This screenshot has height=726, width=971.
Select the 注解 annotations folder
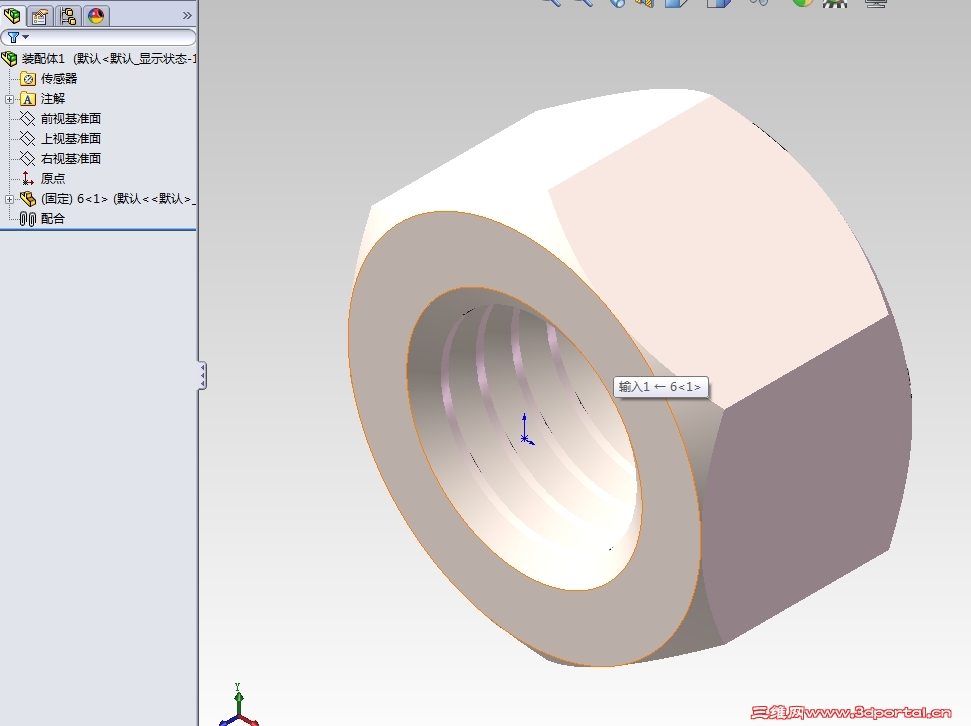[43, 99]
